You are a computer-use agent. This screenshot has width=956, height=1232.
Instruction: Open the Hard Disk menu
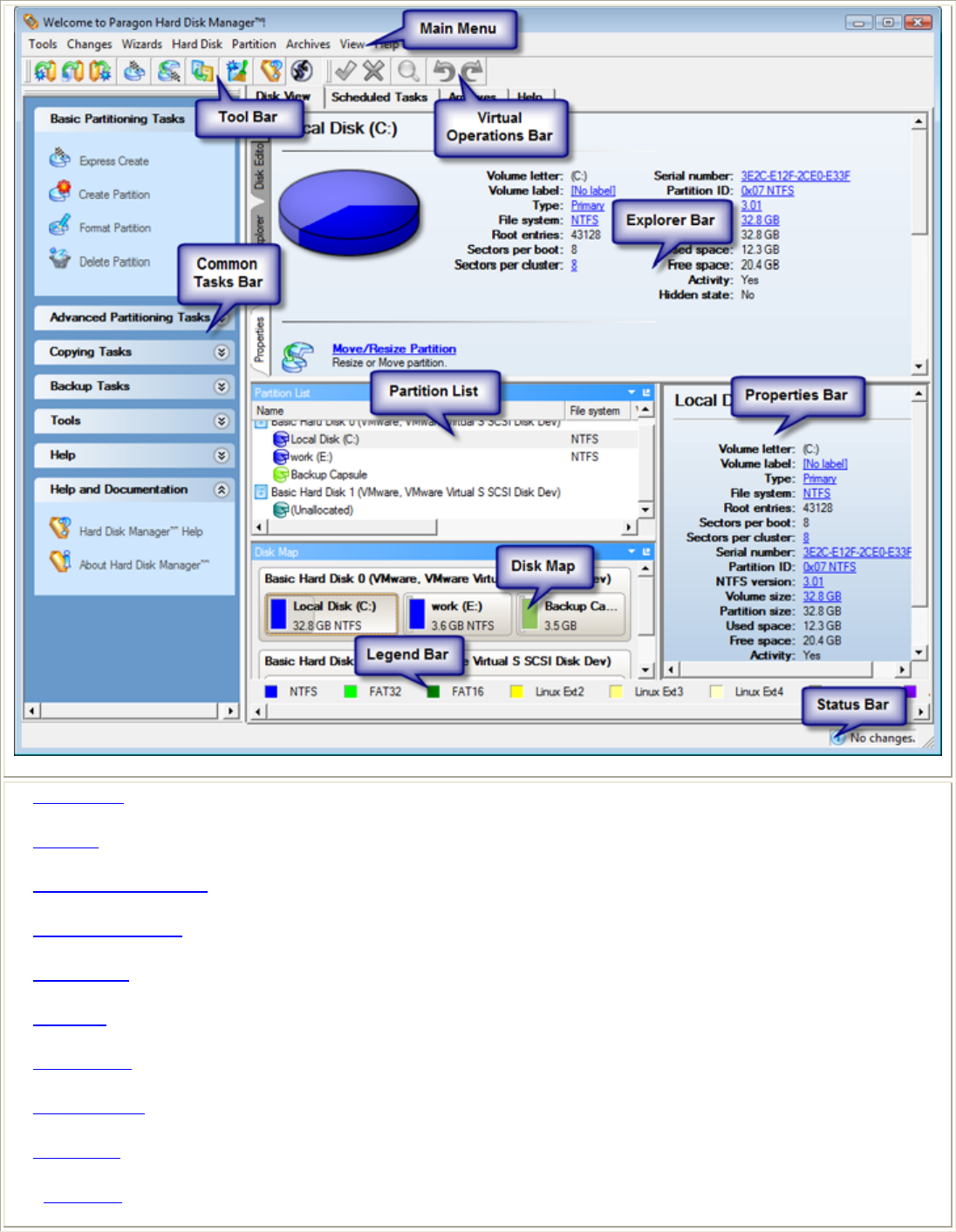(x=197, y=44)
